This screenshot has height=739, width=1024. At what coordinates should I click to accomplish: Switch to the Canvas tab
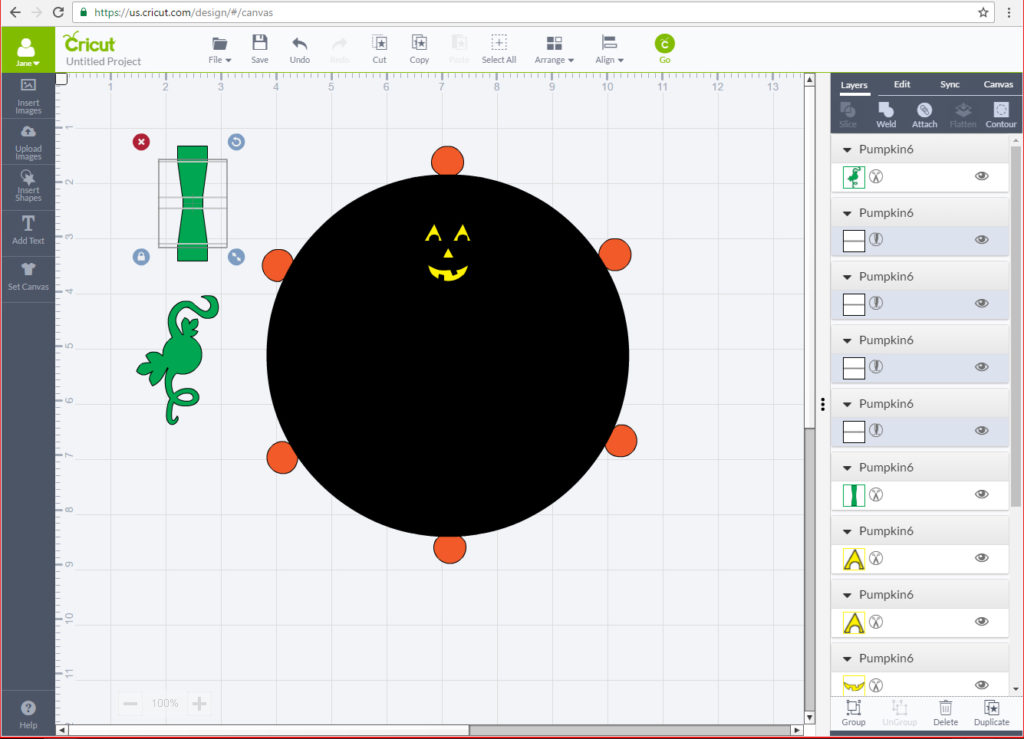pyautogui.click(x=998, y=85)
